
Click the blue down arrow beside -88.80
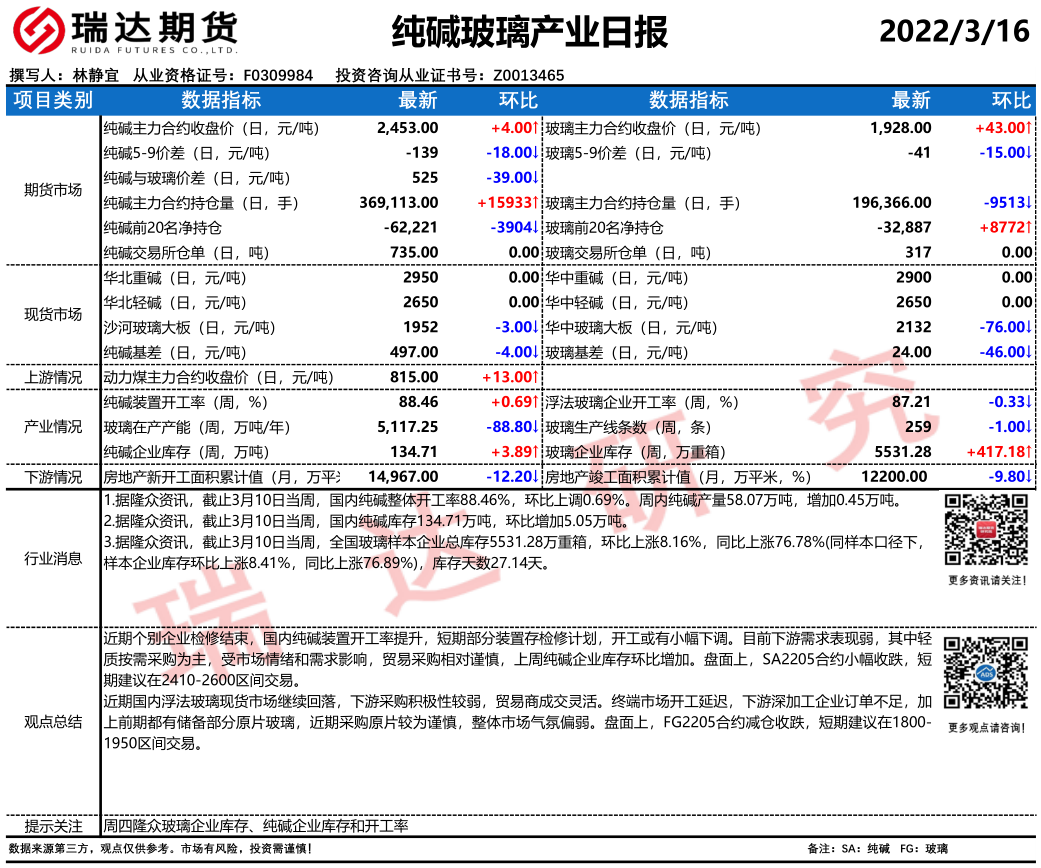(536, 427)
